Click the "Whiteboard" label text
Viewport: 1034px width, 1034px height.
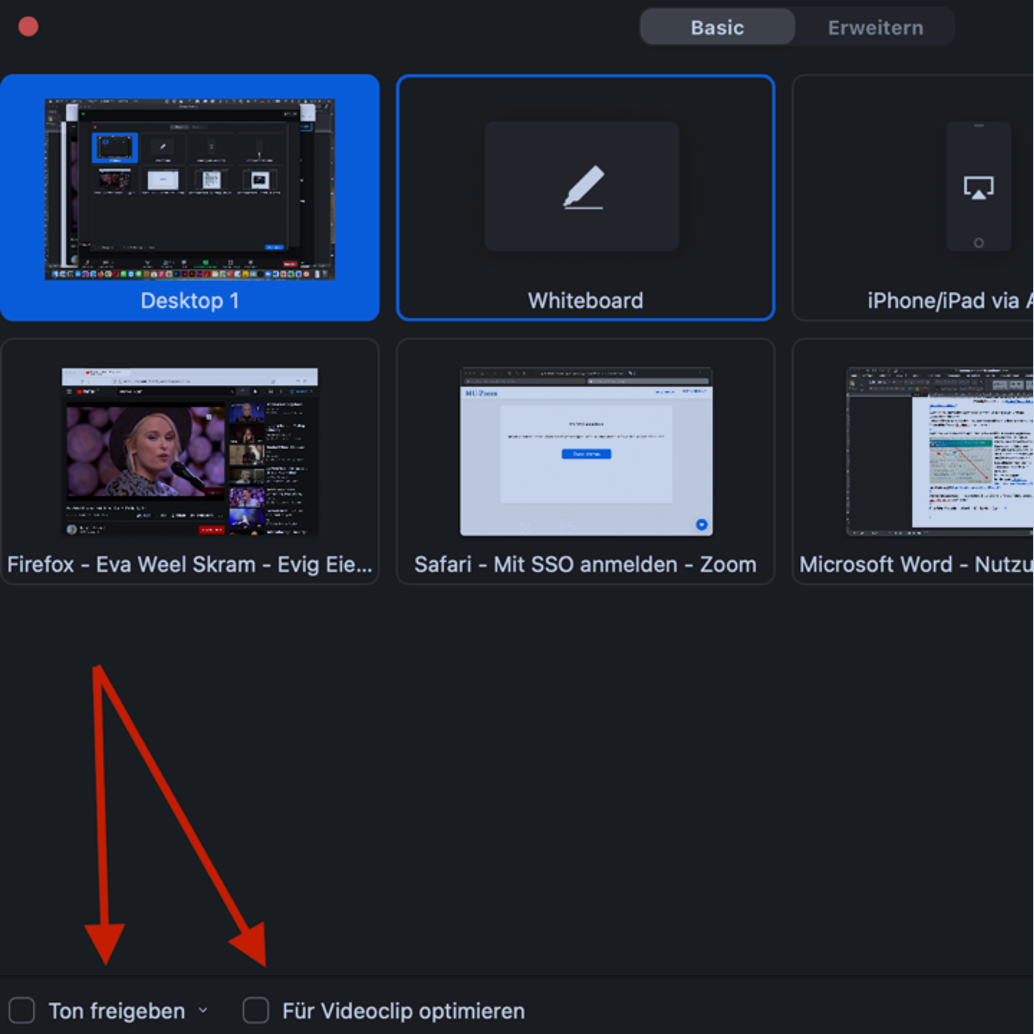point(585,300)
